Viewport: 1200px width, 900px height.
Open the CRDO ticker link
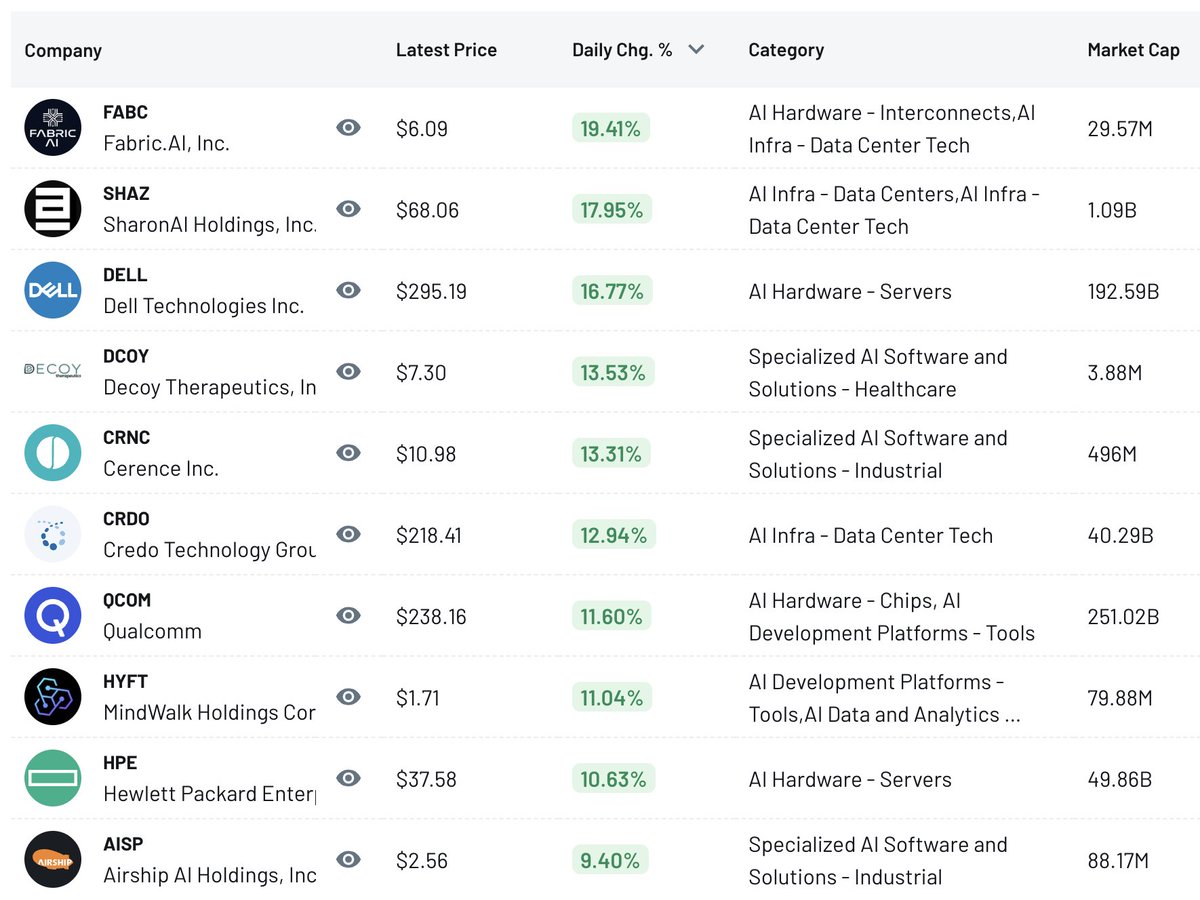click(126, 518)
